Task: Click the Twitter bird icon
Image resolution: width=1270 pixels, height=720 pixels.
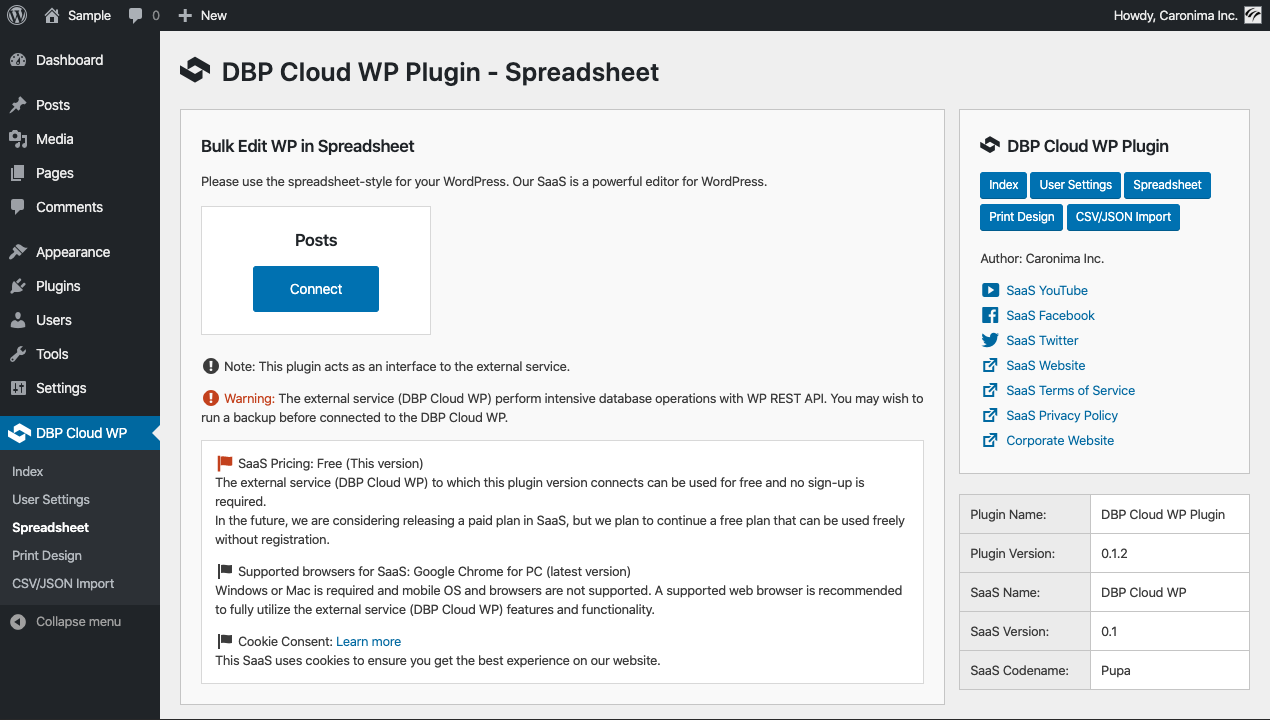Action: [x=990, y=340]
